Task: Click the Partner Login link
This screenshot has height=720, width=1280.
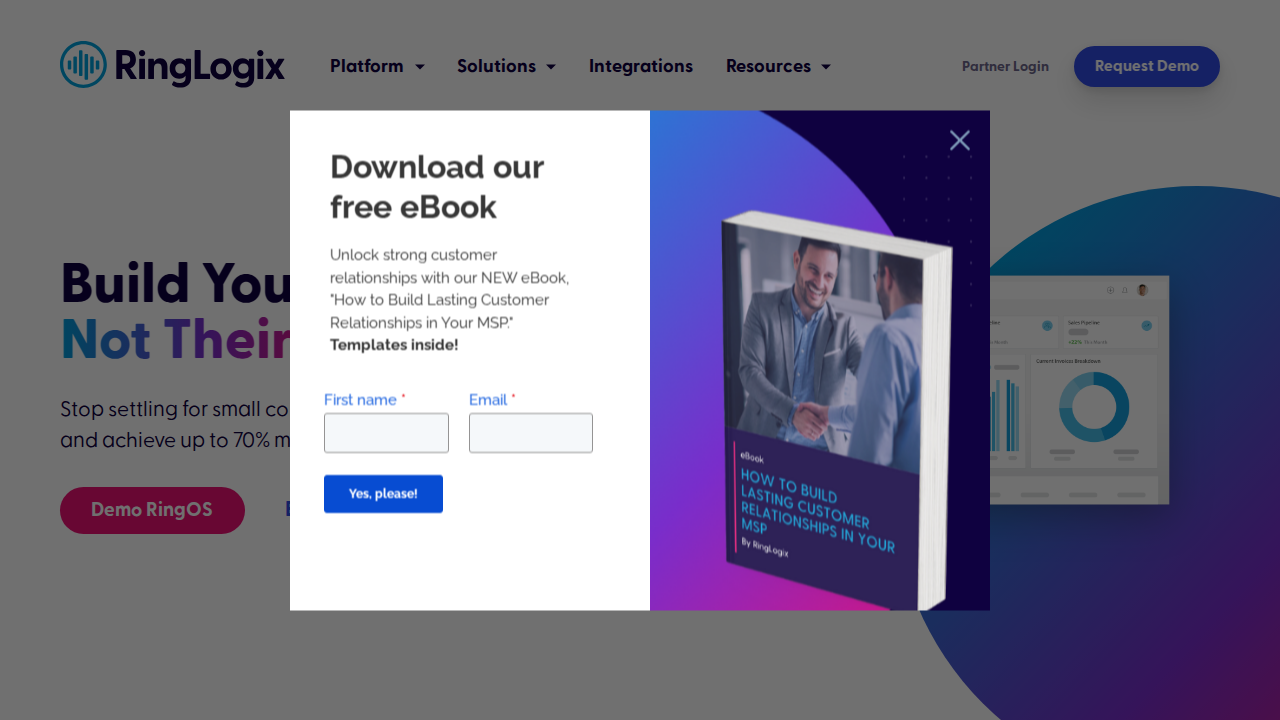Action: pos(1005,66)
